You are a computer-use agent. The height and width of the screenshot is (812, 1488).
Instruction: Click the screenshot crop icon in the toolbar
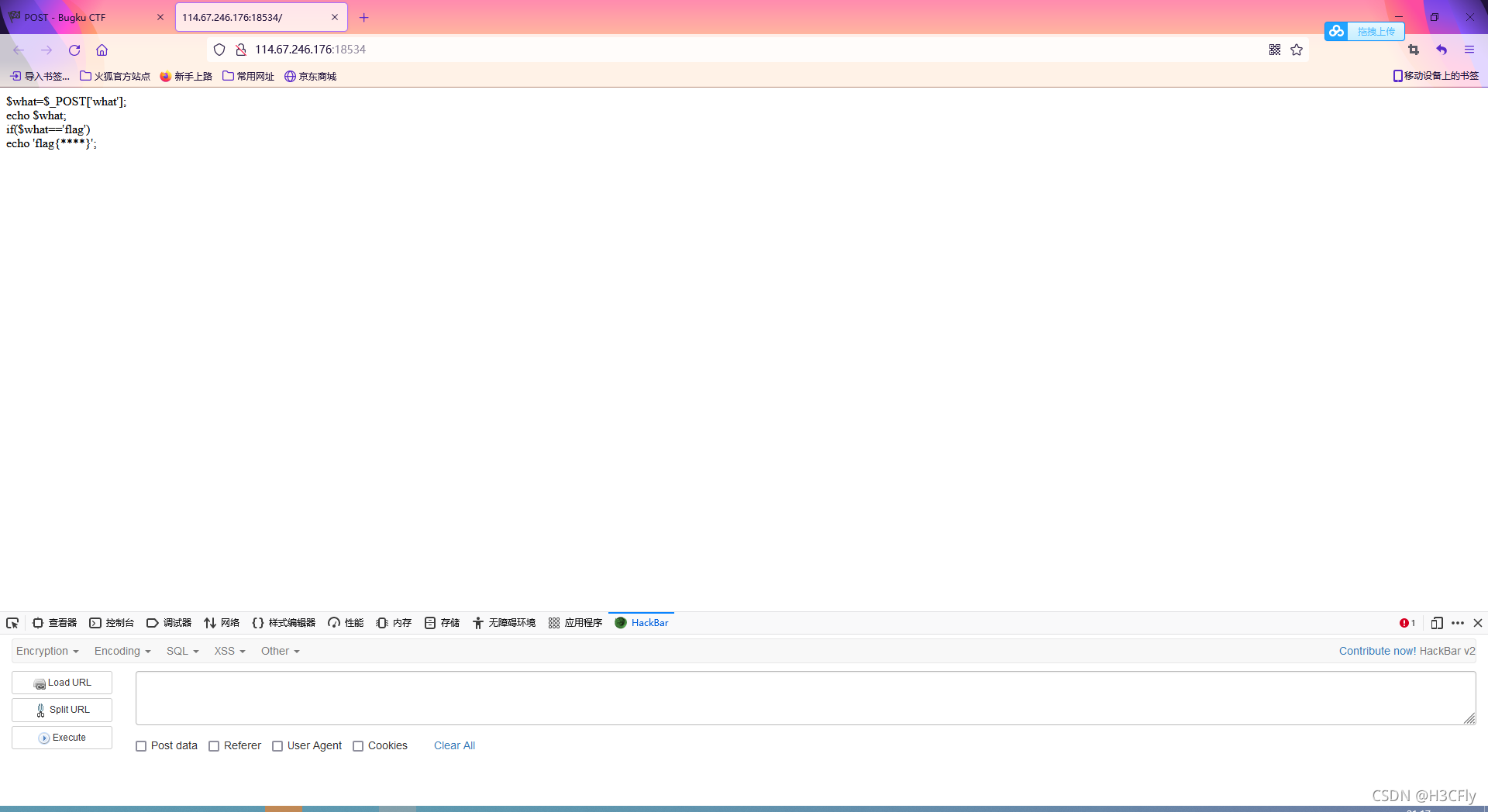1412,50
